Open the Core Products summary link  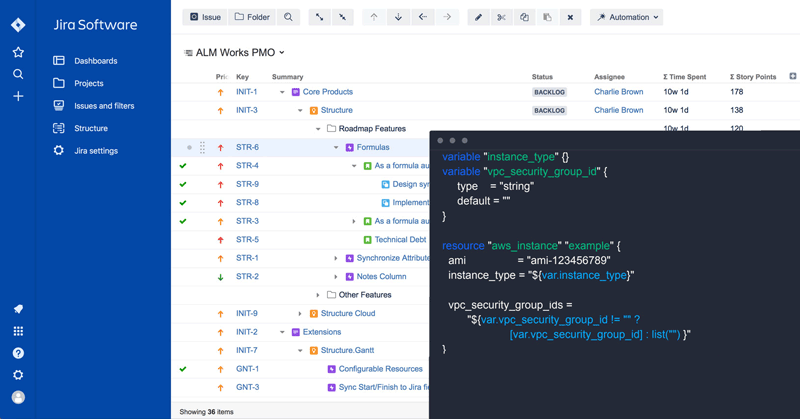click(328, 92)
